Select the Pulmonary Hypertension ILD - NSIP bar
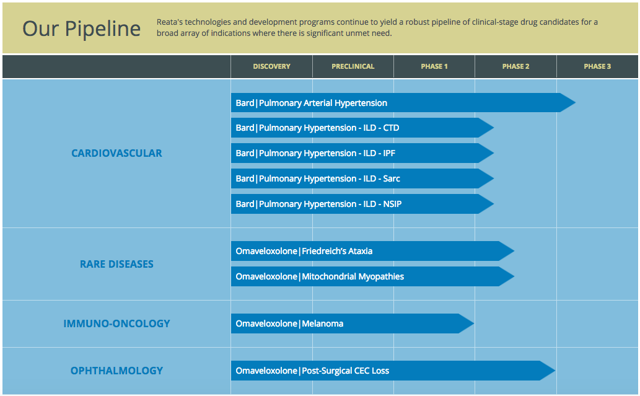640x396 pixels. click(362, 204)
